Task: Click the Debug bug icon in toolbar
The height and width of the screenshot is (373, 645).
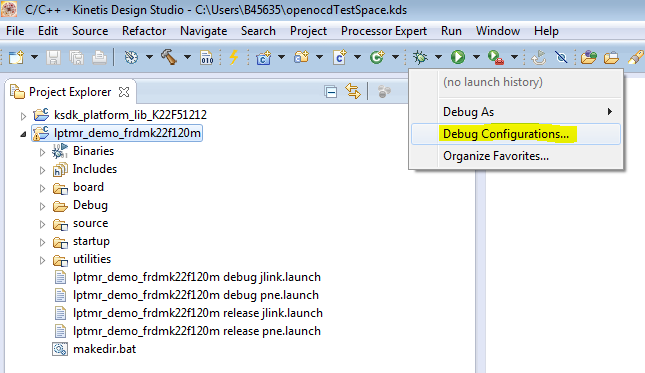Action: 420,57
